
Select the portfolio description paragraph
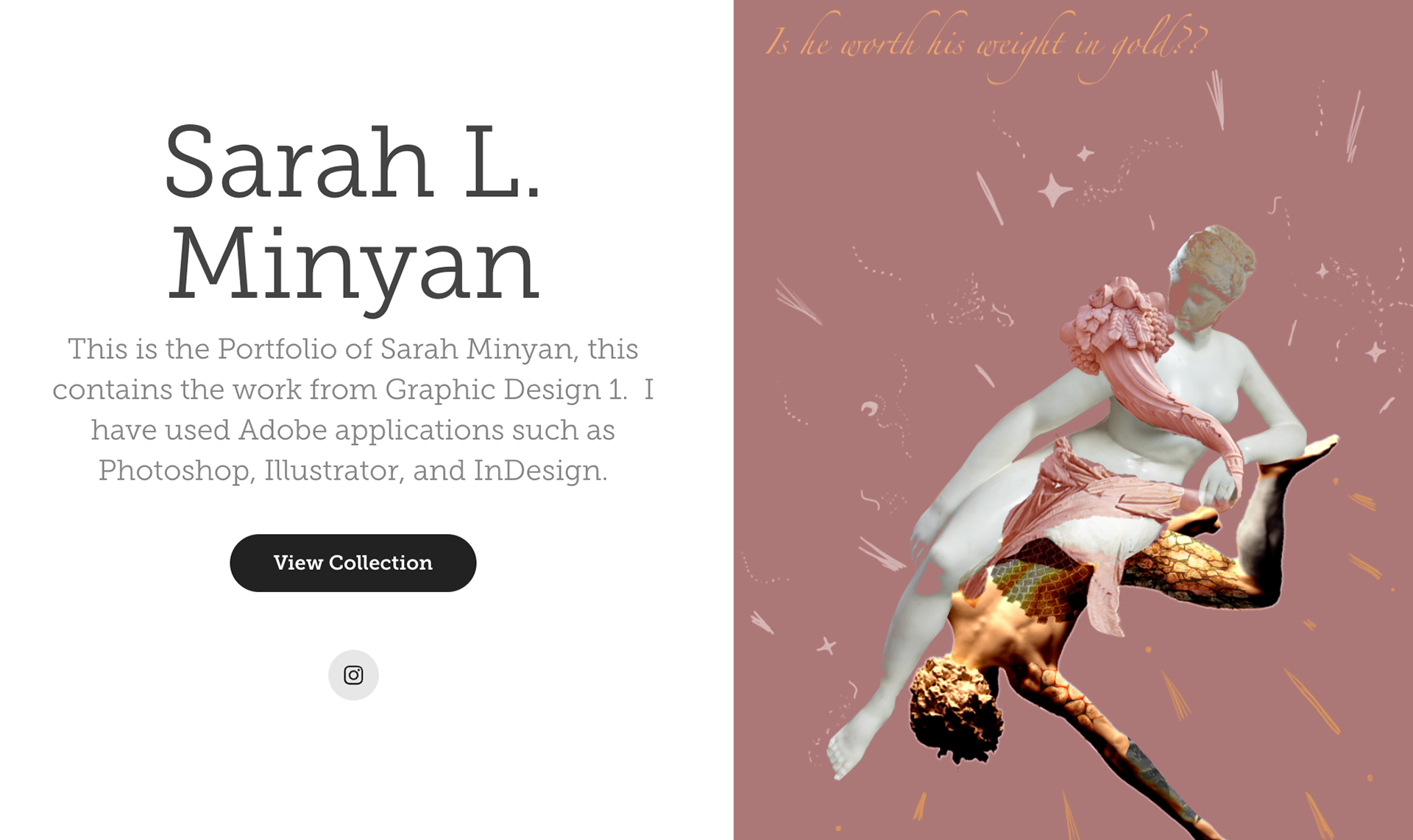353,409
